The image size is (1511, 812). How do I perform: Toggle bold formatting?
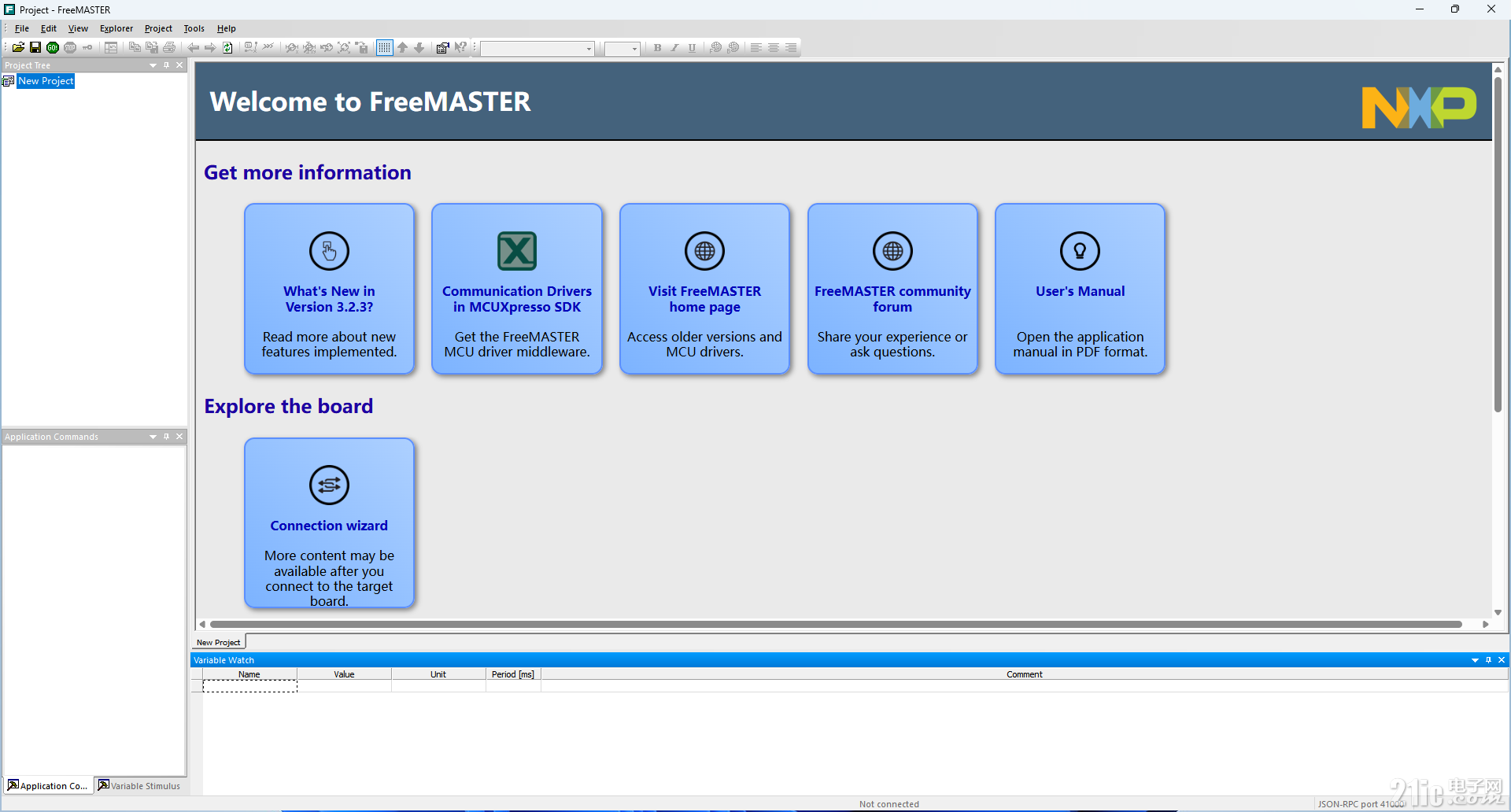(657, 48)
